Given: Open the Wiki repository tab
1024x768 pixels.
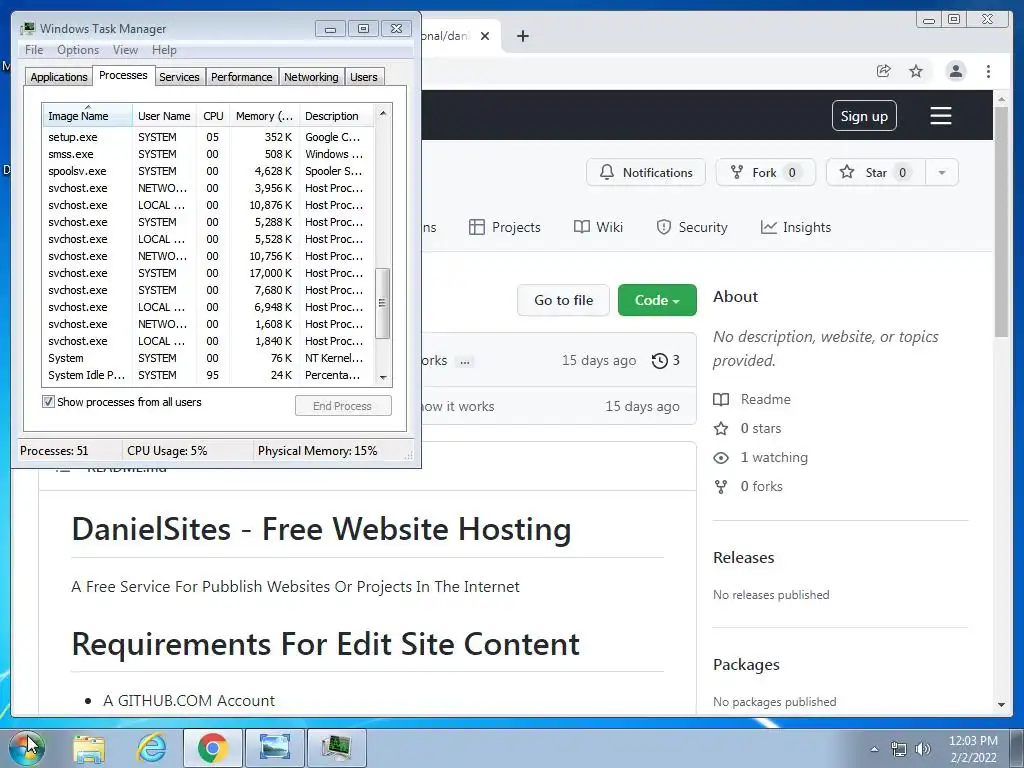Looking at the screenshot, I should [598, 227].
